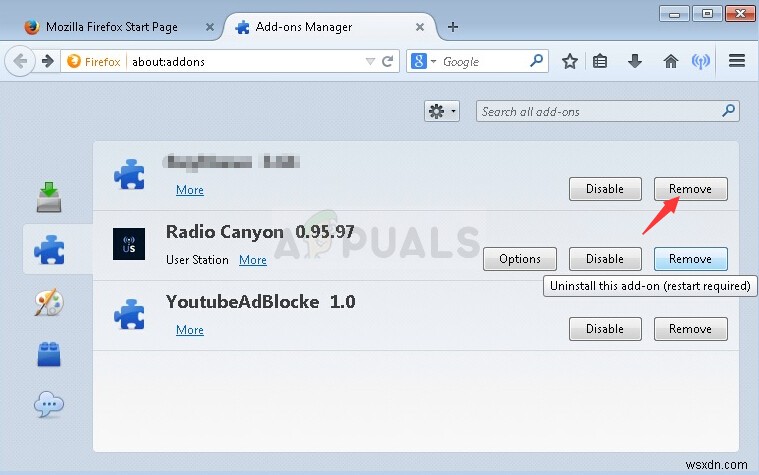
Task: Open the Appearance sidebar category
Action: coord(49,302)
